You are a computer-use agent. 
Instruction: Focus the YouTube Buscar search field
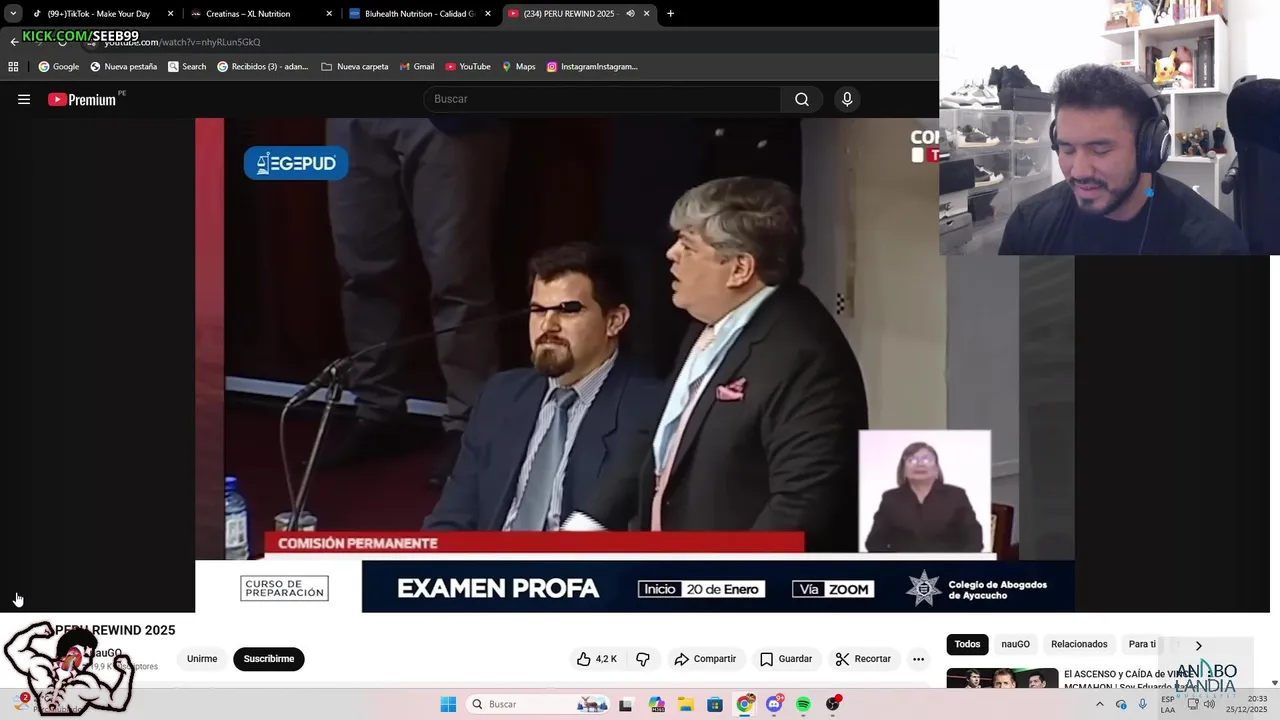point(602,99)
